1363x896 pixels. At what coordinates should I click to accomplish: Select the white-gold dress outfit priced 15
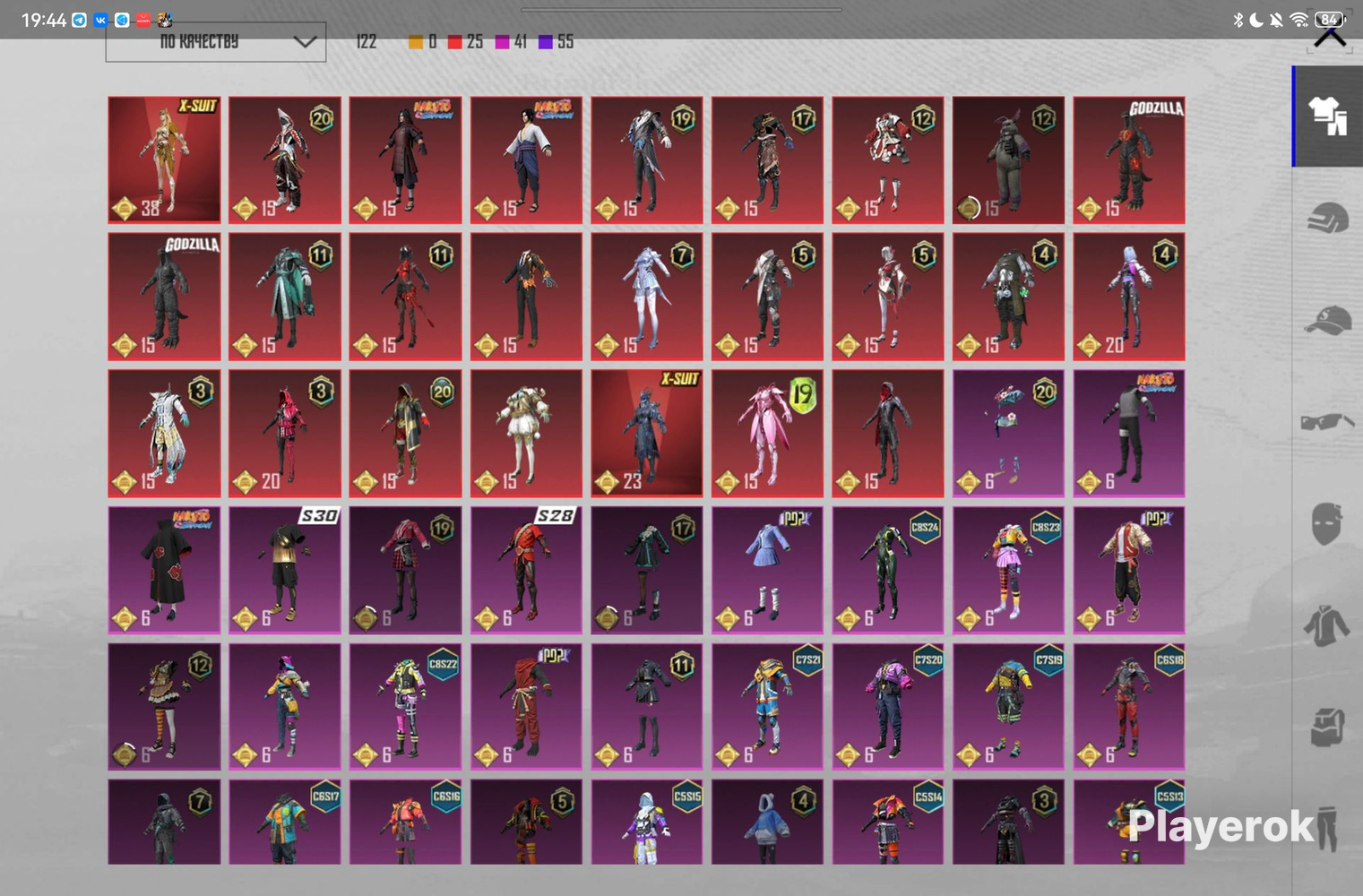pyautogui.click(x=526, y=433)
